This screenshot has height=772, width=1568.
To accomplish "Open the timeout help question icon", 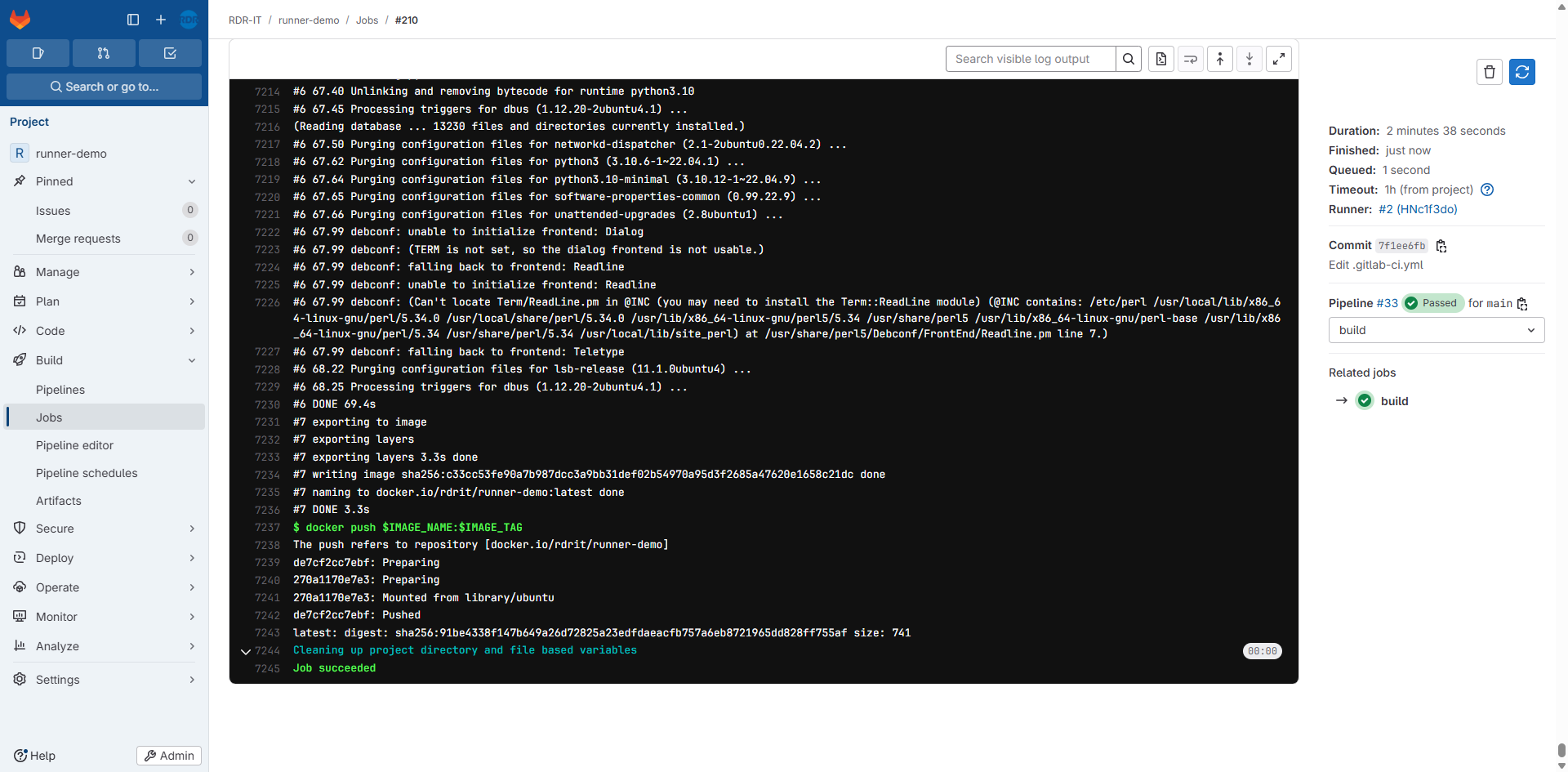I will [1487, 190].
